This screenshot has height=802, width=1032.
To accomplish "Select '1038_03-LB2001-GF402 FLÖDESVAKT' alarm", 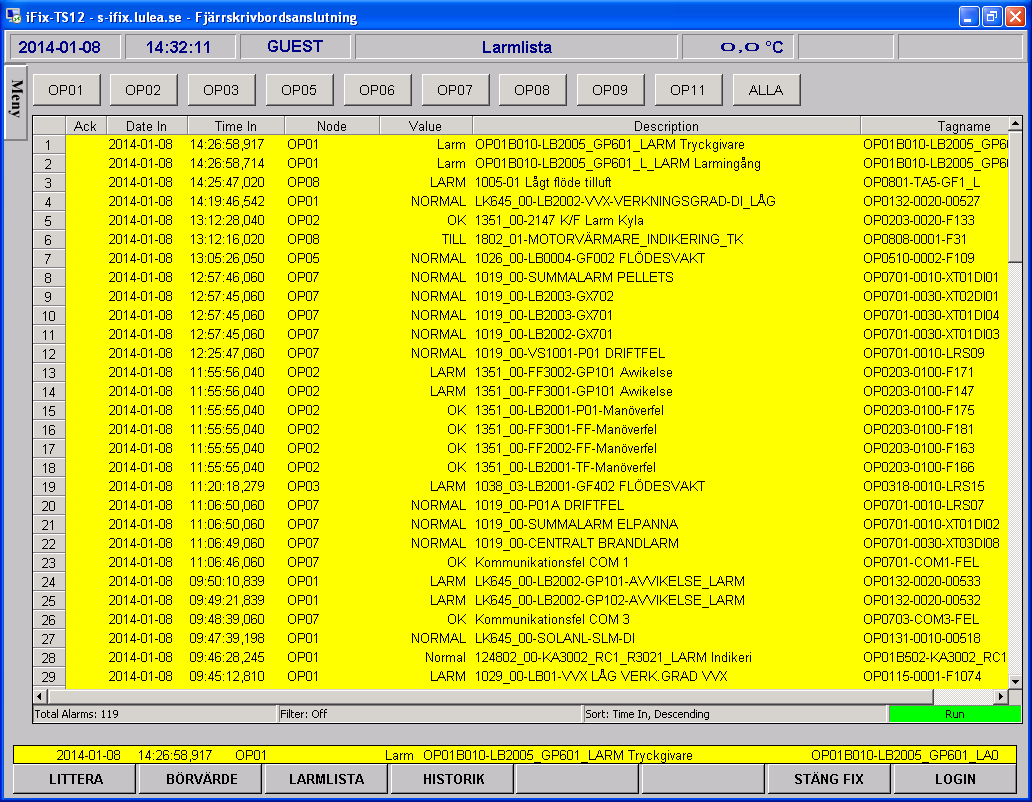I will click(x=520, y=486).
